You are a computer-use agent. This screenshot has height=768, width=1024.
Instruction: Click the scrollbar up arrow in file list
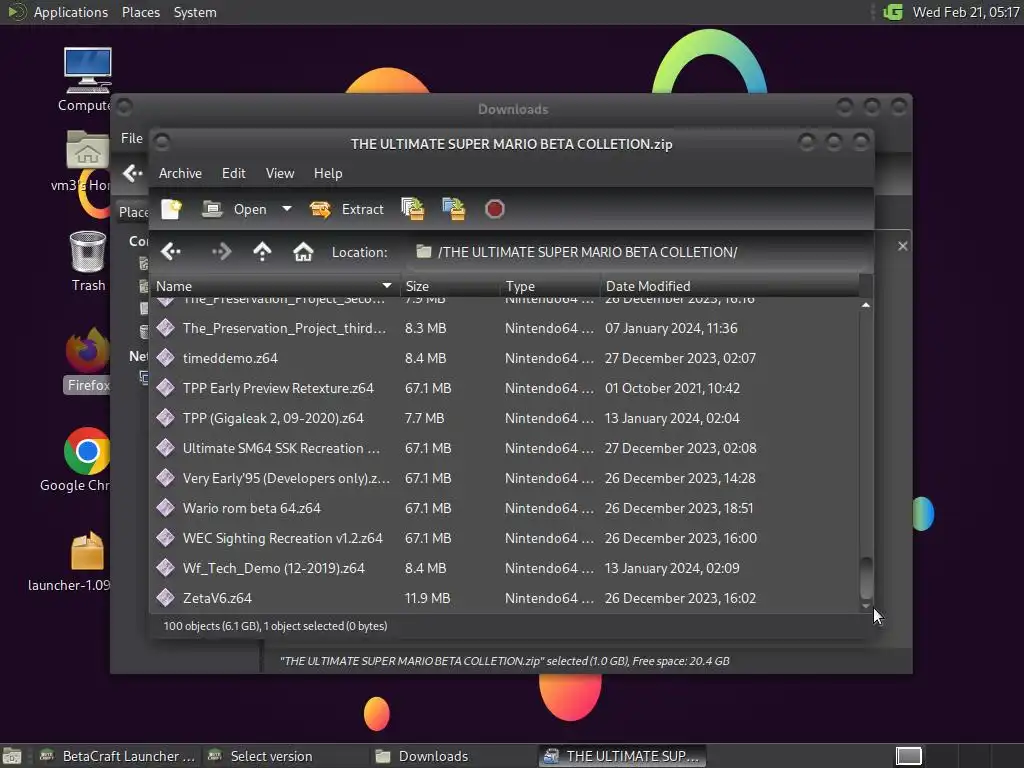tap(865, 305)
